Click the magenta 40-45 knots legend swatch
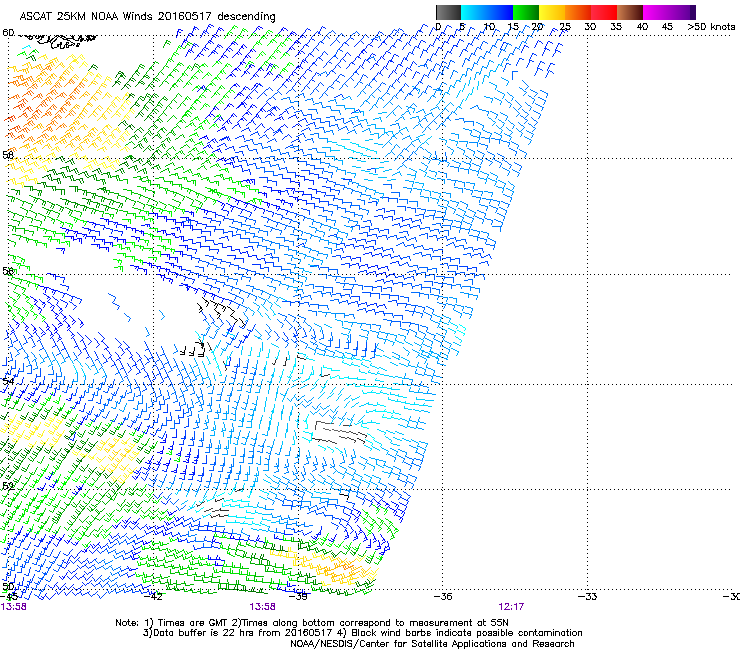 [x=656, y=12]
